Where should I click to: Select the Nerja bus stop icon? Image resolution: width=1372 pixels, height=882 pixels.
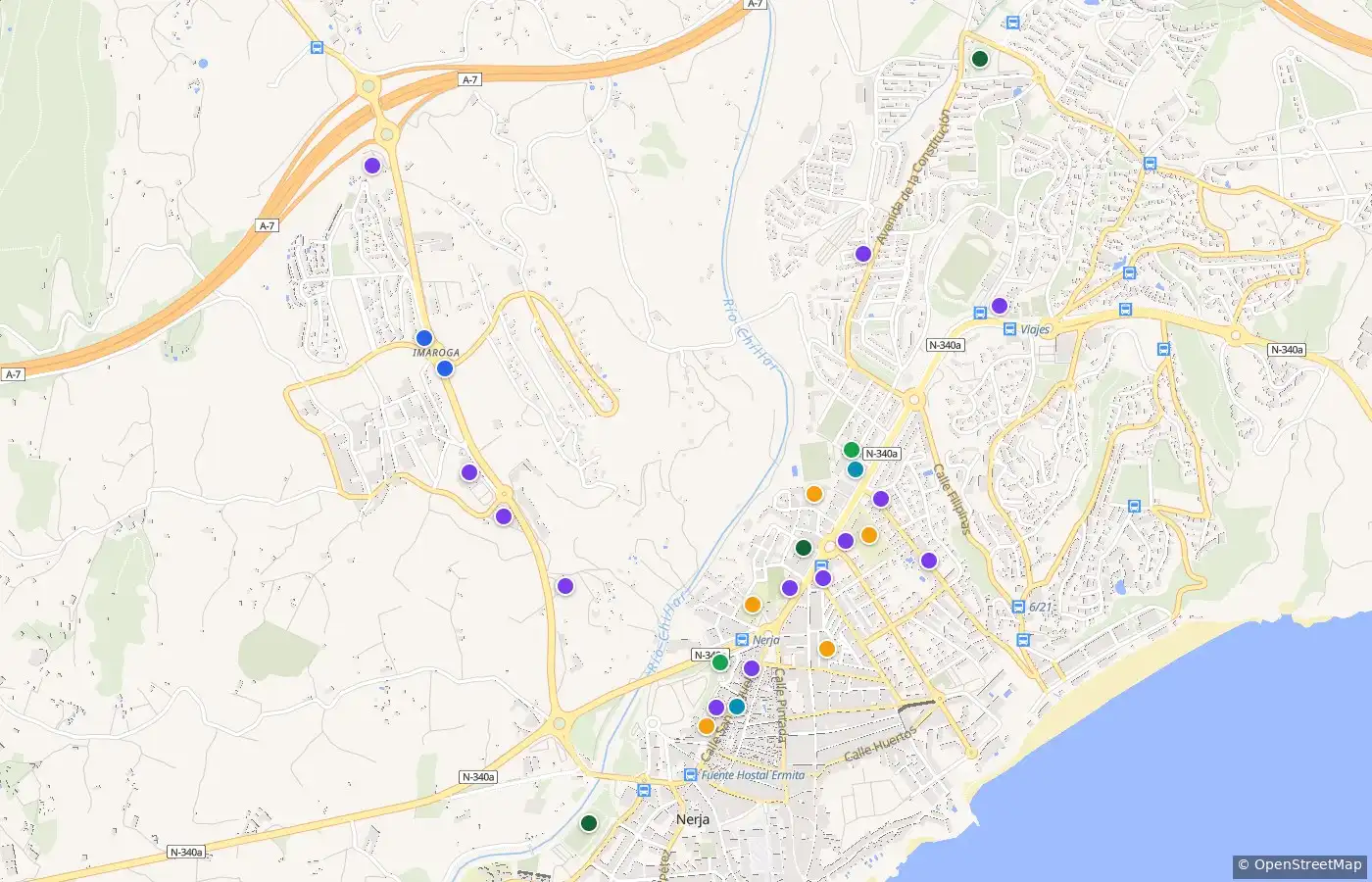742,640
